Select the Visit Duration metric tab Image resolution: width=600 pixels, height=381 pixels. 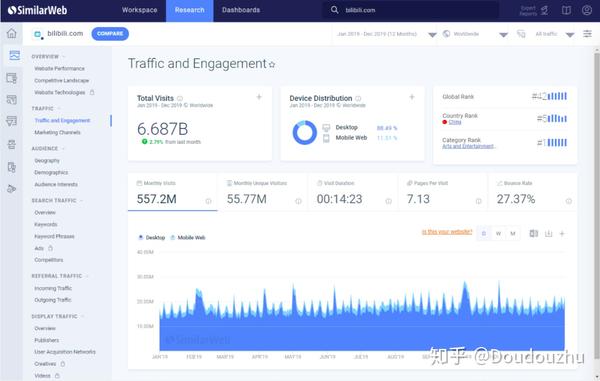(x=352, y=192)
